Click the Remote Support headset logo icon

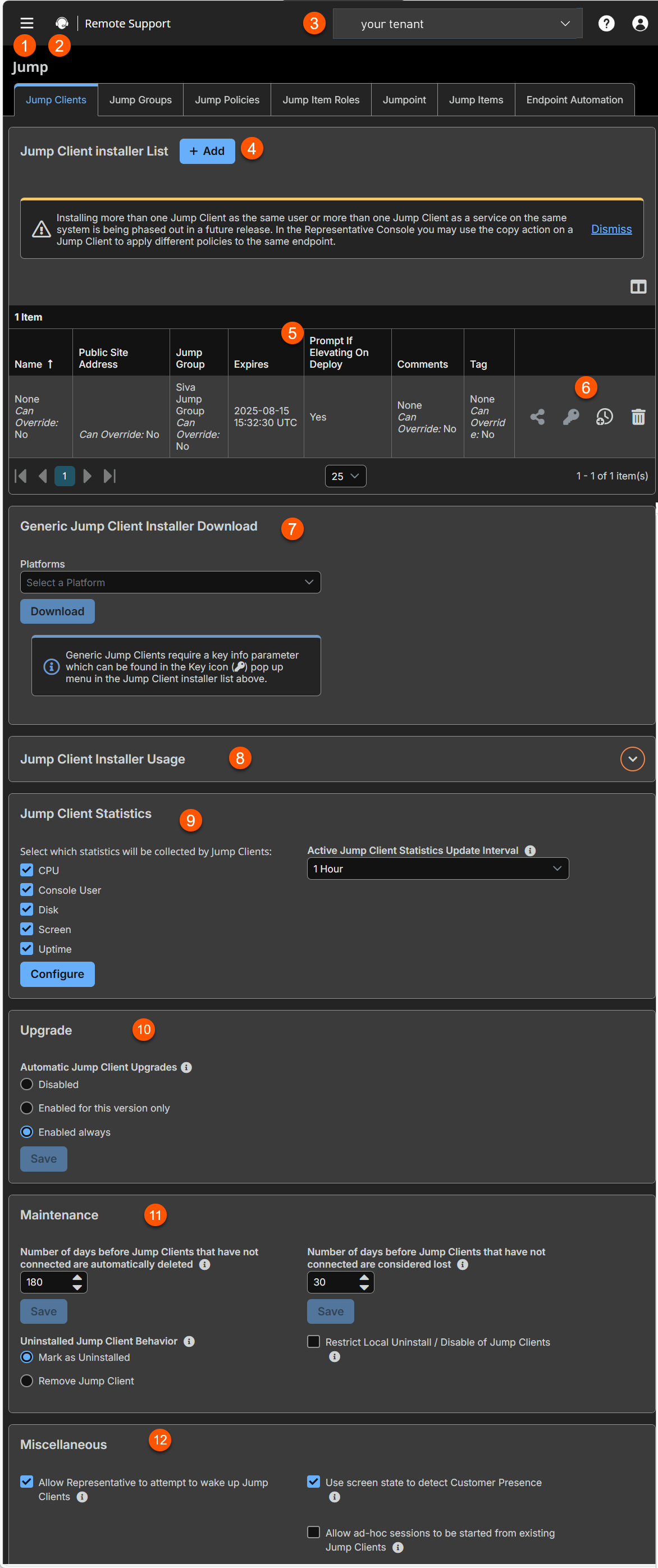tap(62, 23)
